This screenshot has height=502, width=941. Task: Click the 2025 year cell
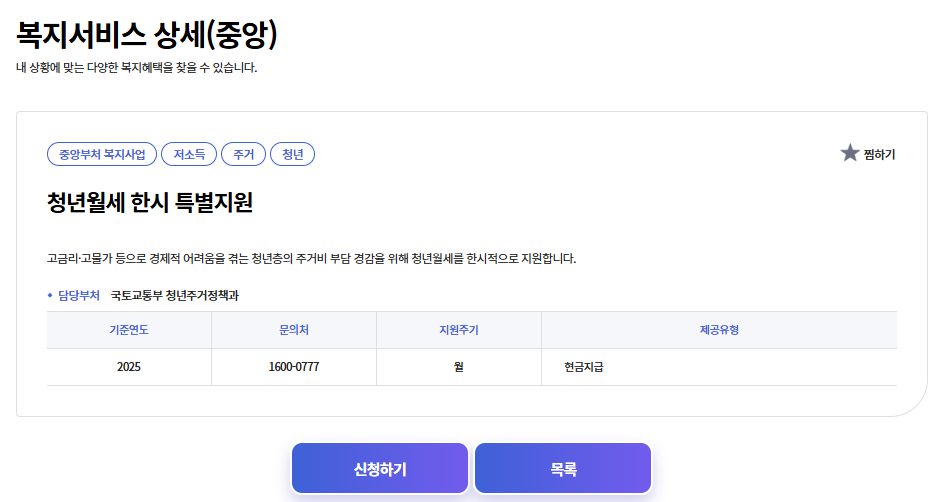pos(129,367)
